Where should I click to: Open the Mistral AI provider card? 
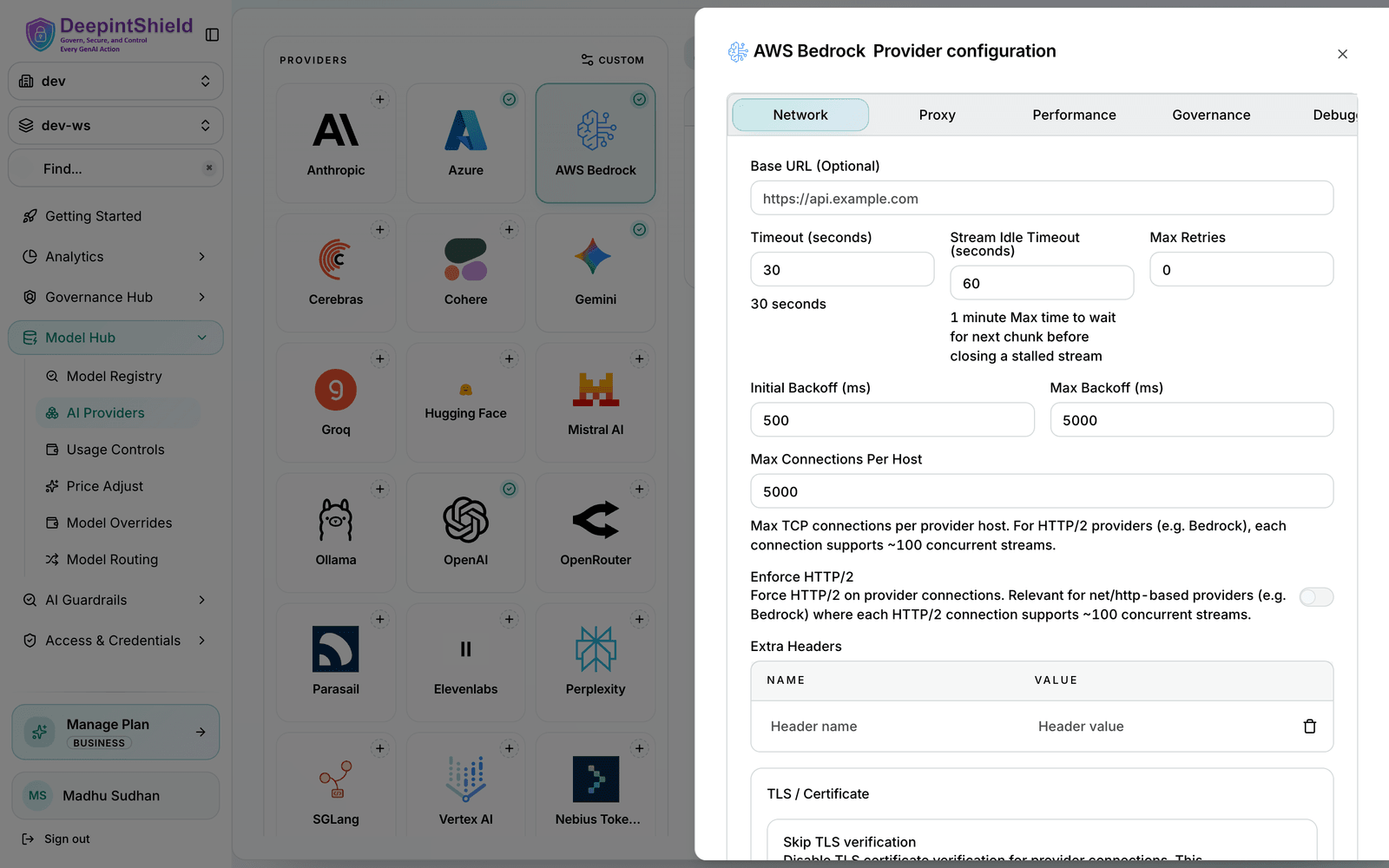coord(596,403)
